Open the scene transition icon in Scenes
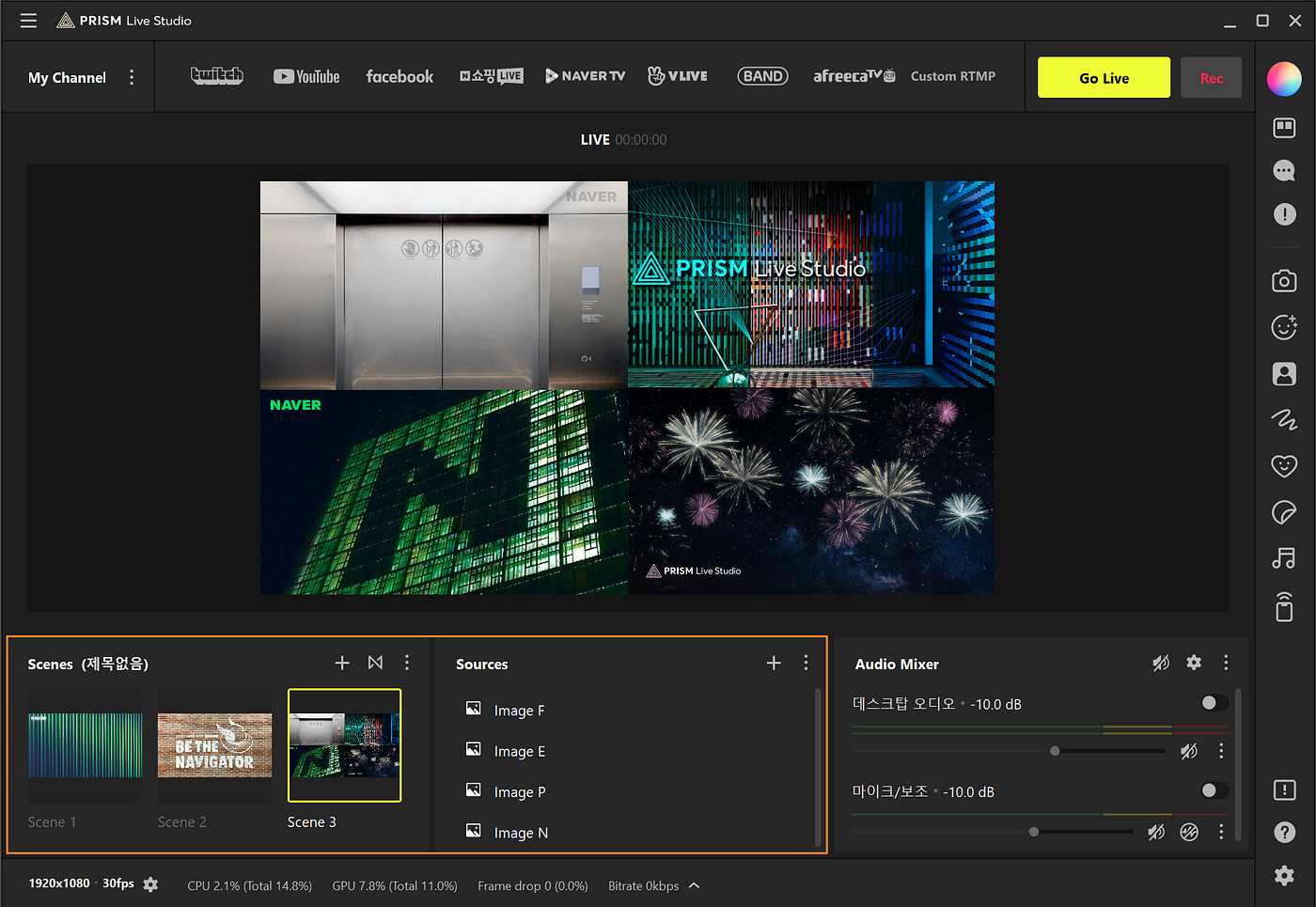Screen dimensions: 1316x907 pos(375,664)
